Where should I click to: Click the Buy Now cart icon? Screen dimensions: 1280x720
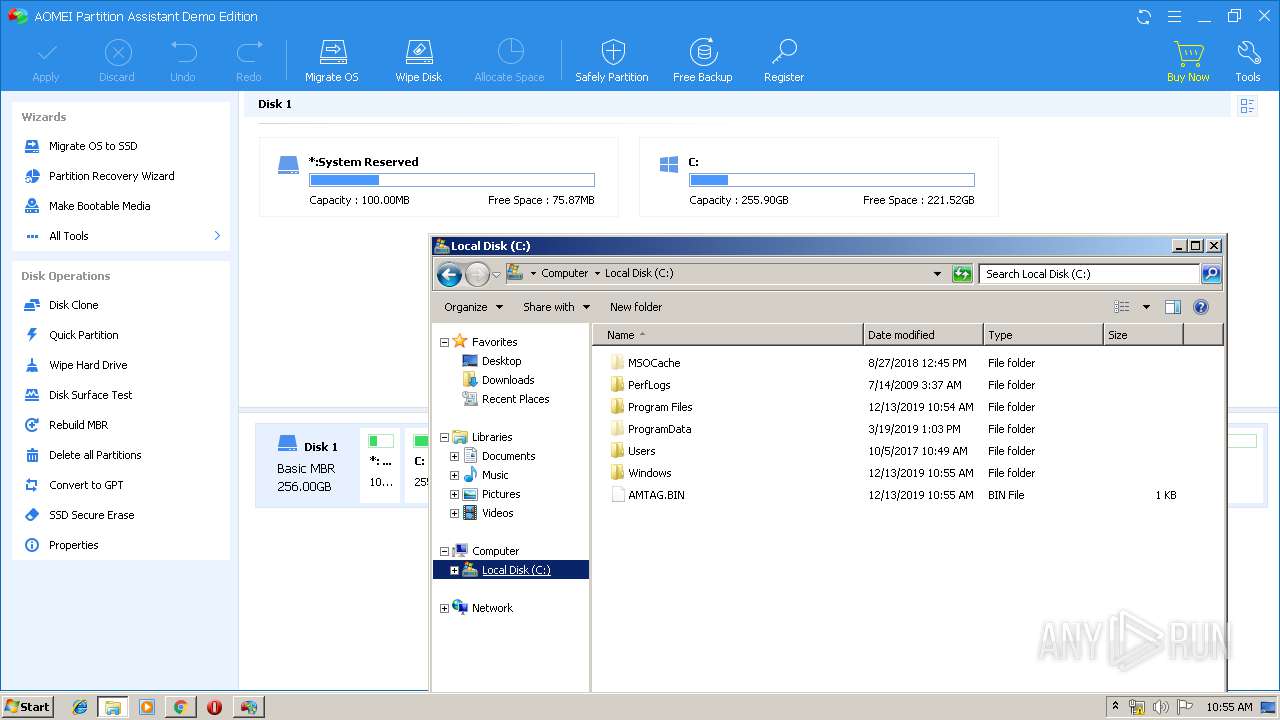tap(1188, 60)
